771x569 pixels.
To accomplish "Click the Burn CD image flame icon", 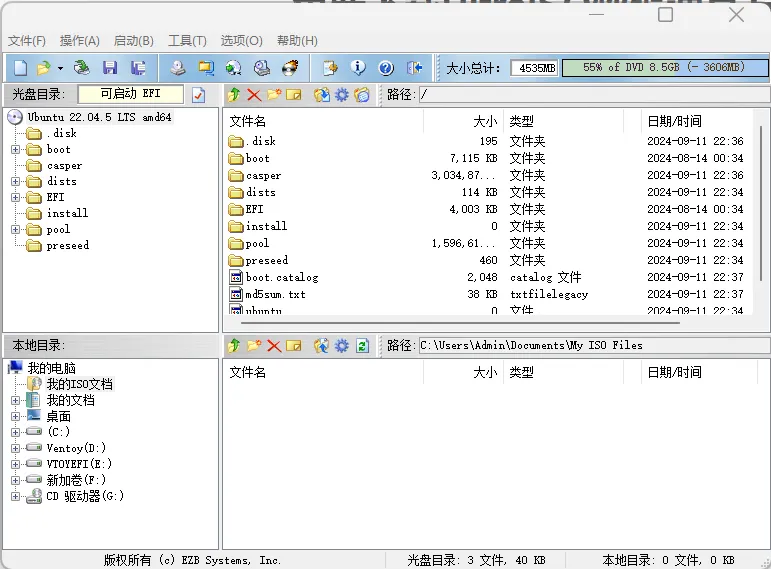I will [x=290, y=68].
